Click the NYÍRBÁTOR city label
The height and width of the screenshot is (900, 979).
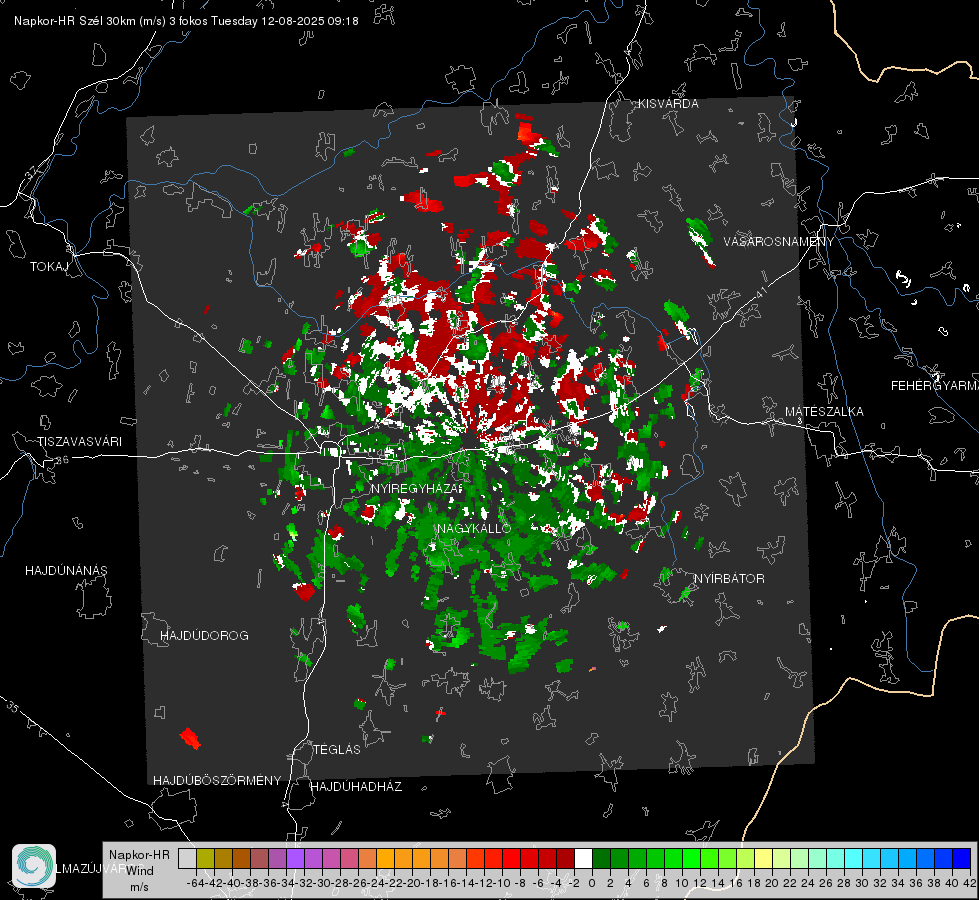point(729,579)
